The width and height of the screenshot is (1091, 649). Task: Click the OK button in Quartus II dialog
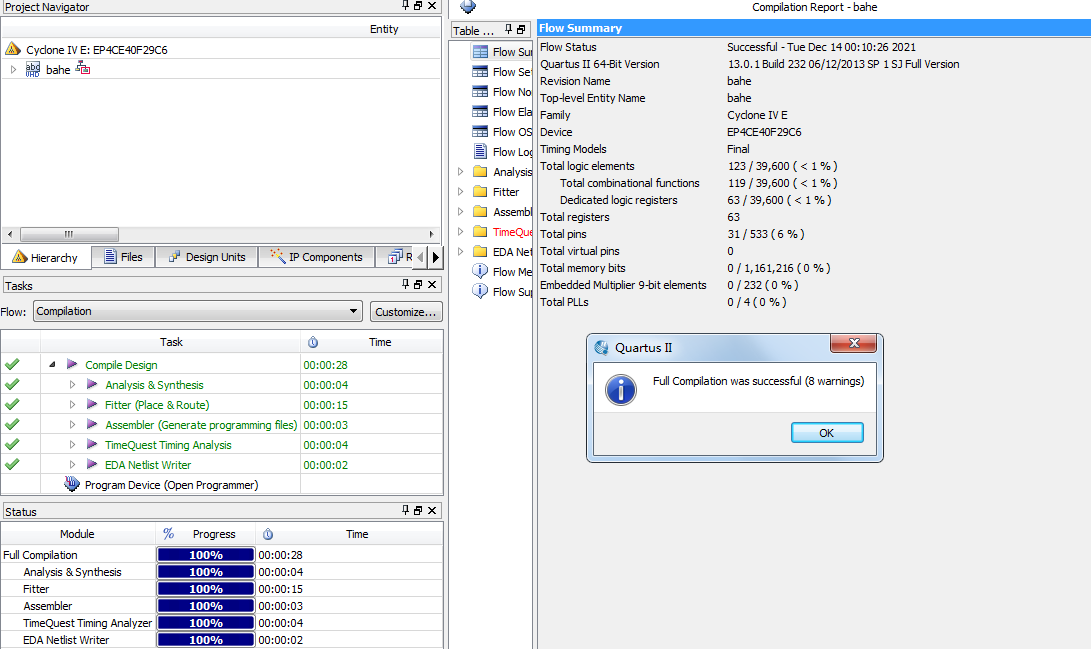click(x=827, y=433)
